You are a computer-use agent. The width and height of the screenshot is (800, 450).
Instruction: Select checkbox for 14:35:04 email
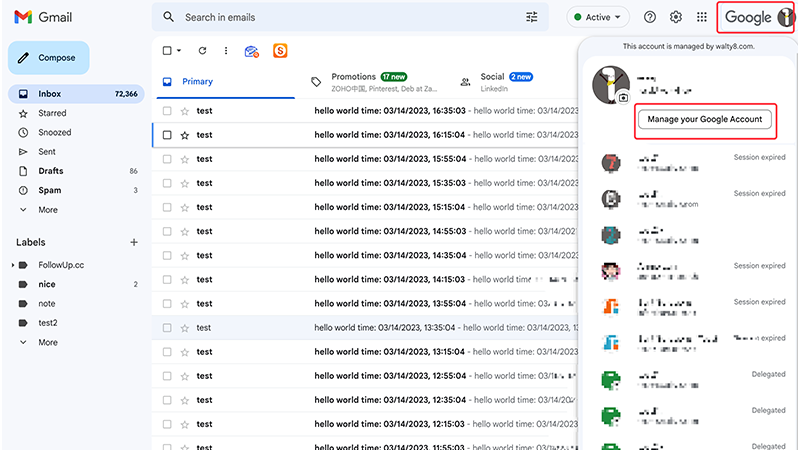click(167, 255)
